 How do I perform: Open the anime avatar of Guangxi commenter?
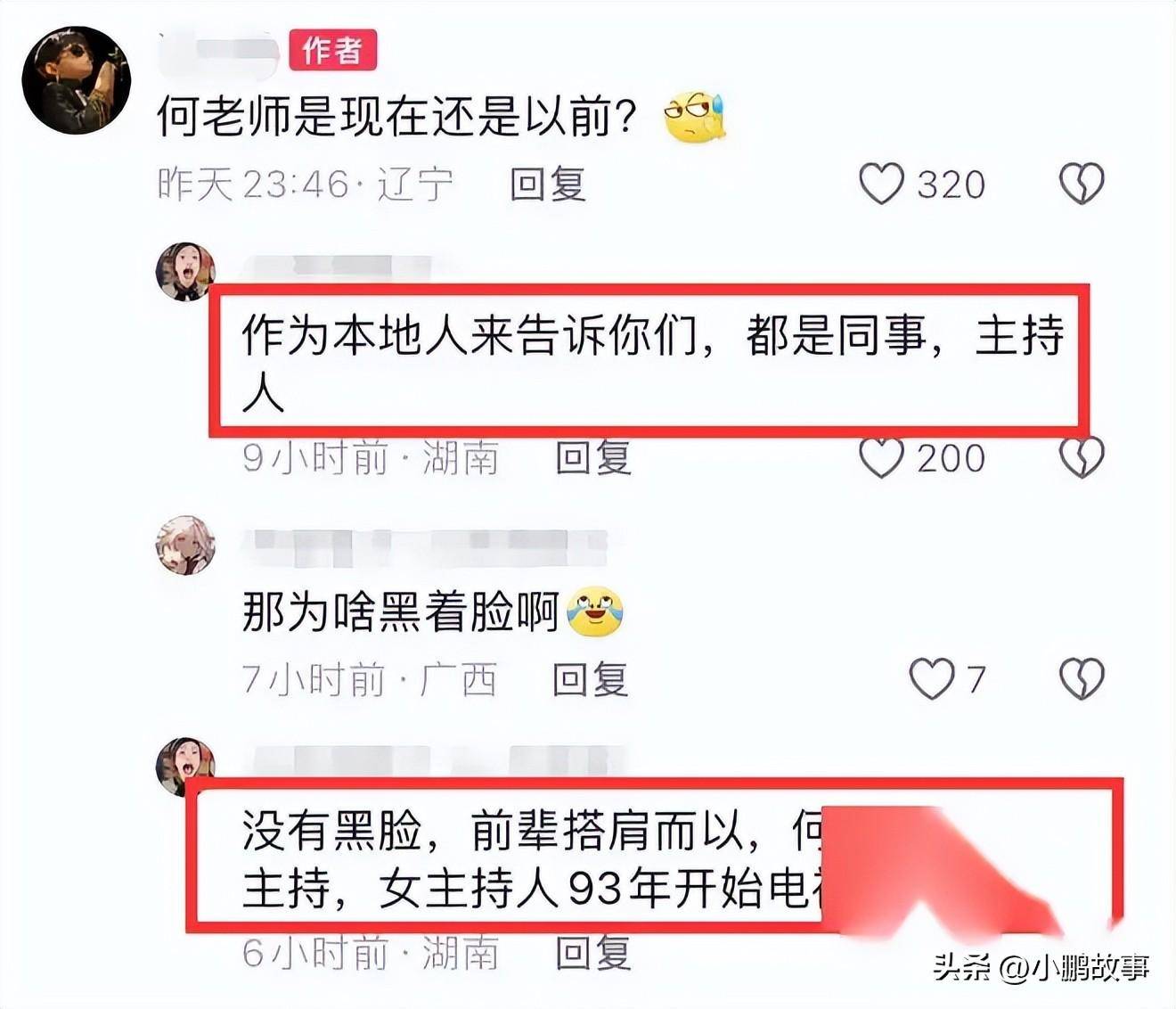(185, 545)
